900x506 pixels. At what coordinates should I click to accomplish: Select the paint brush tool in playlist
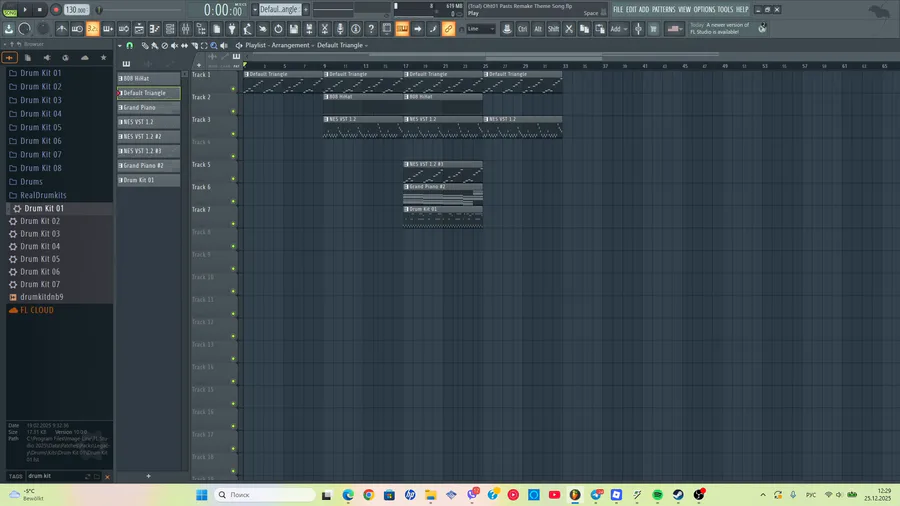[x=154, y=45]
